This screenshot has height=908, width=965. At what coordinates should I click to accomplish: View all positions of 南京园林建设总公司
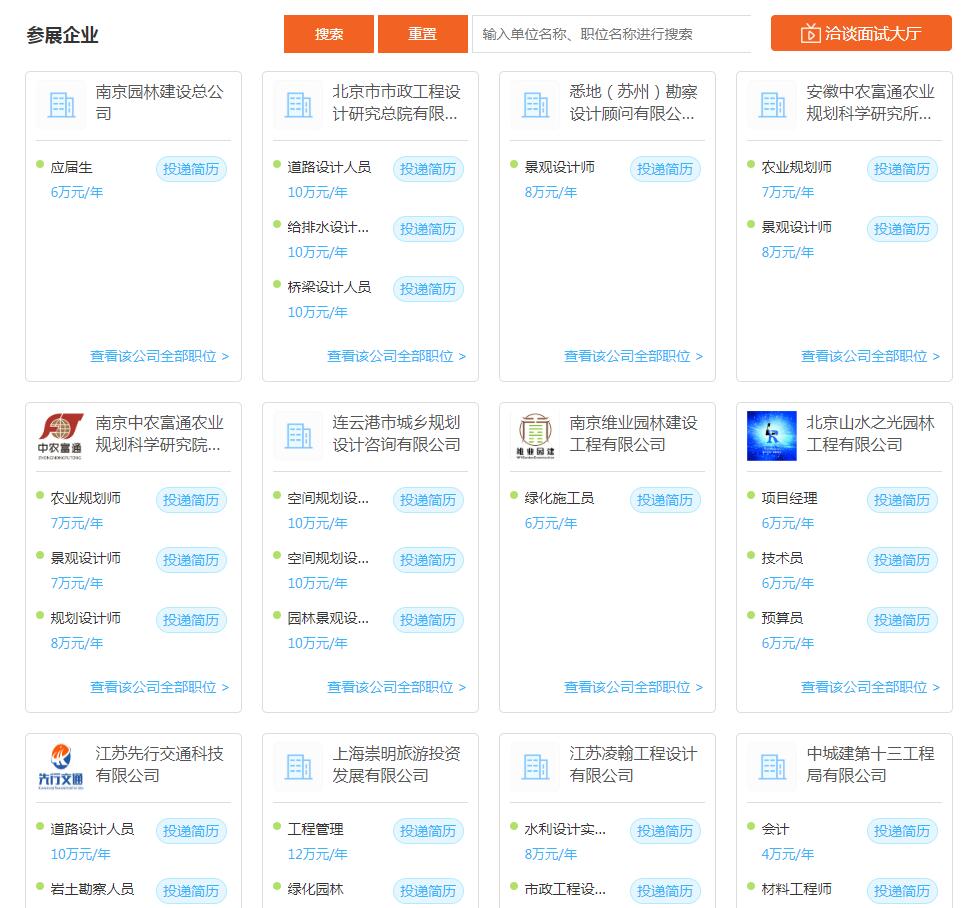[159, 356]
